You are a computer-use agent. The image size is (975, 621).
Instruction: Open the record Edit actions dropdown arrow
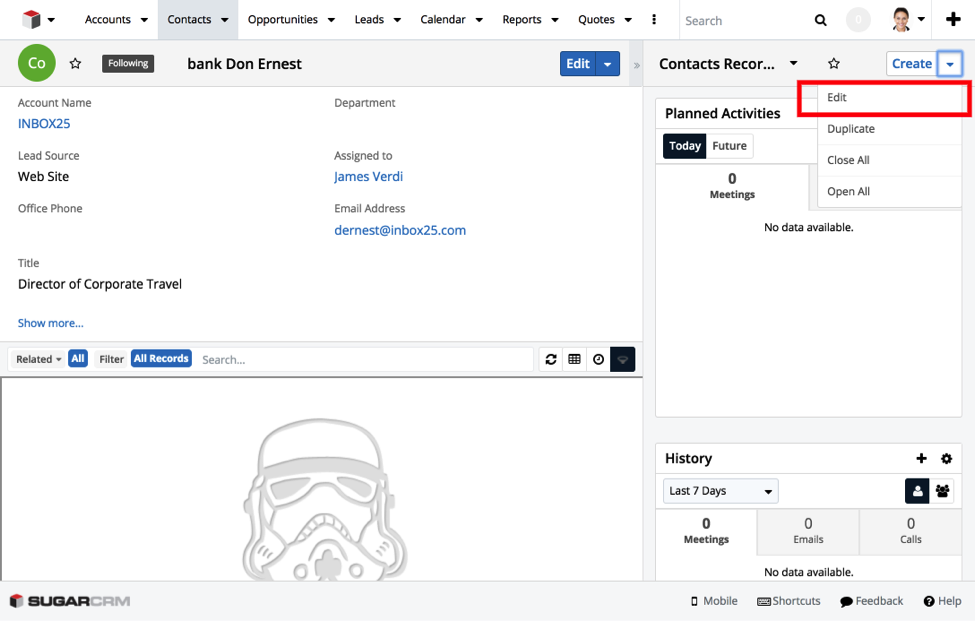click(608, 64)
